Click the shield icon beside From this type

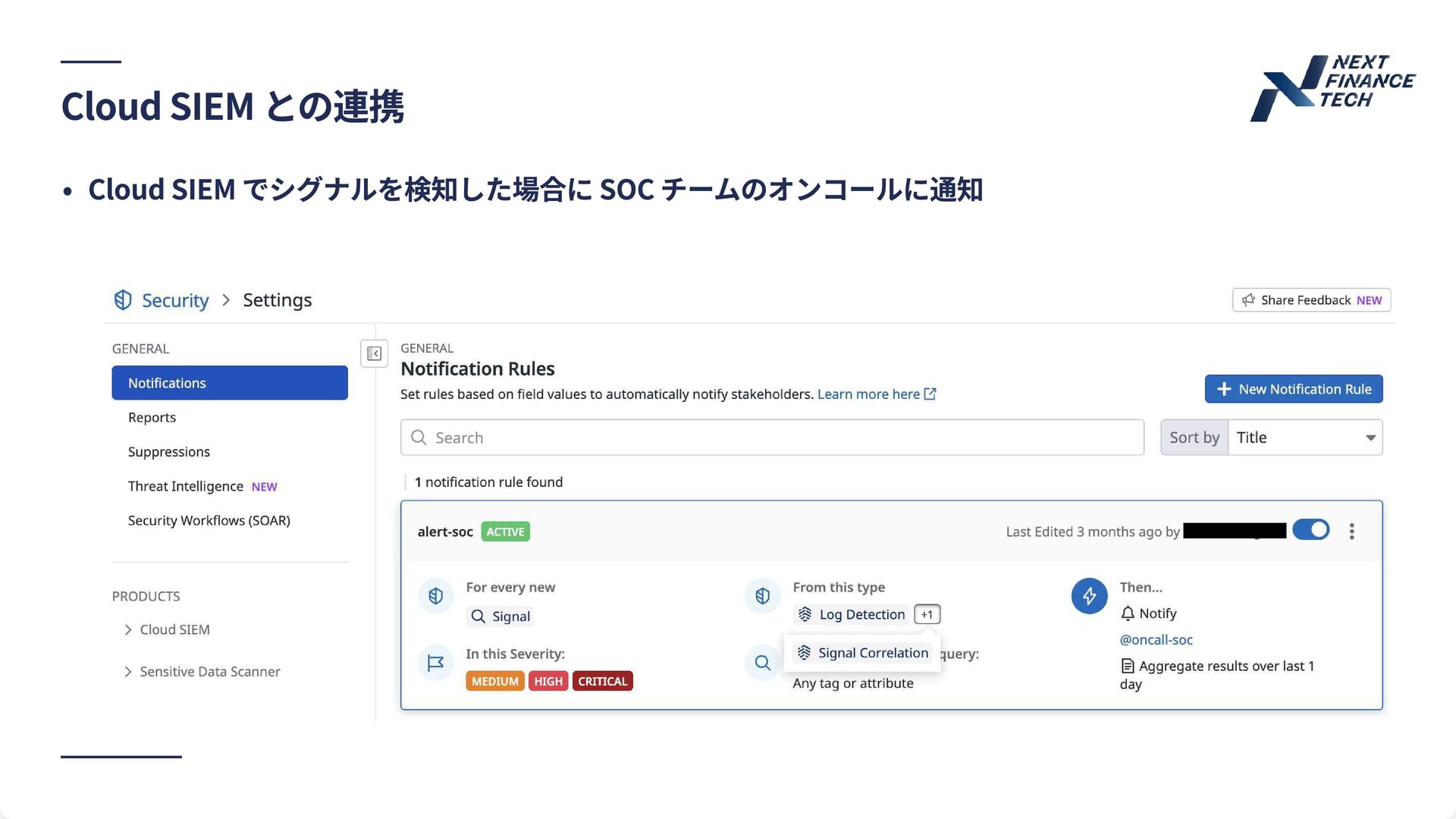[762, 596]
